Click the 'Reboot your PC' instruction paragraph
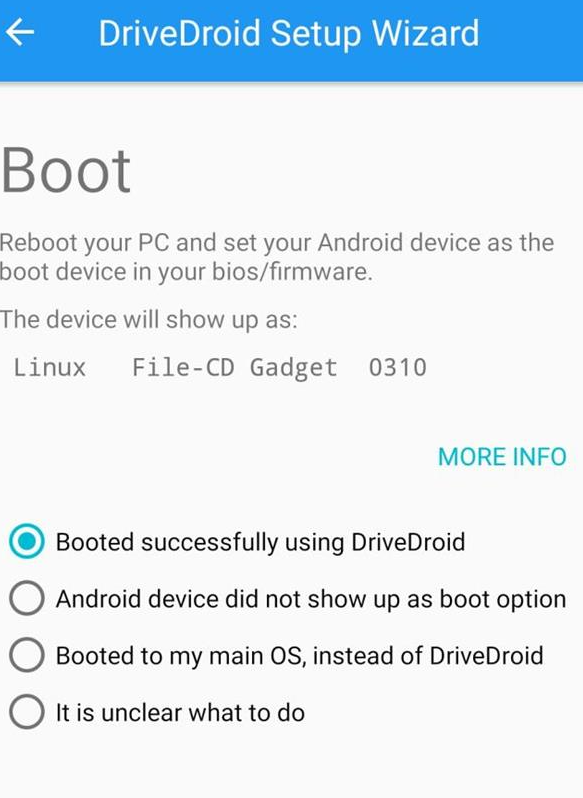 coord(277,257)
